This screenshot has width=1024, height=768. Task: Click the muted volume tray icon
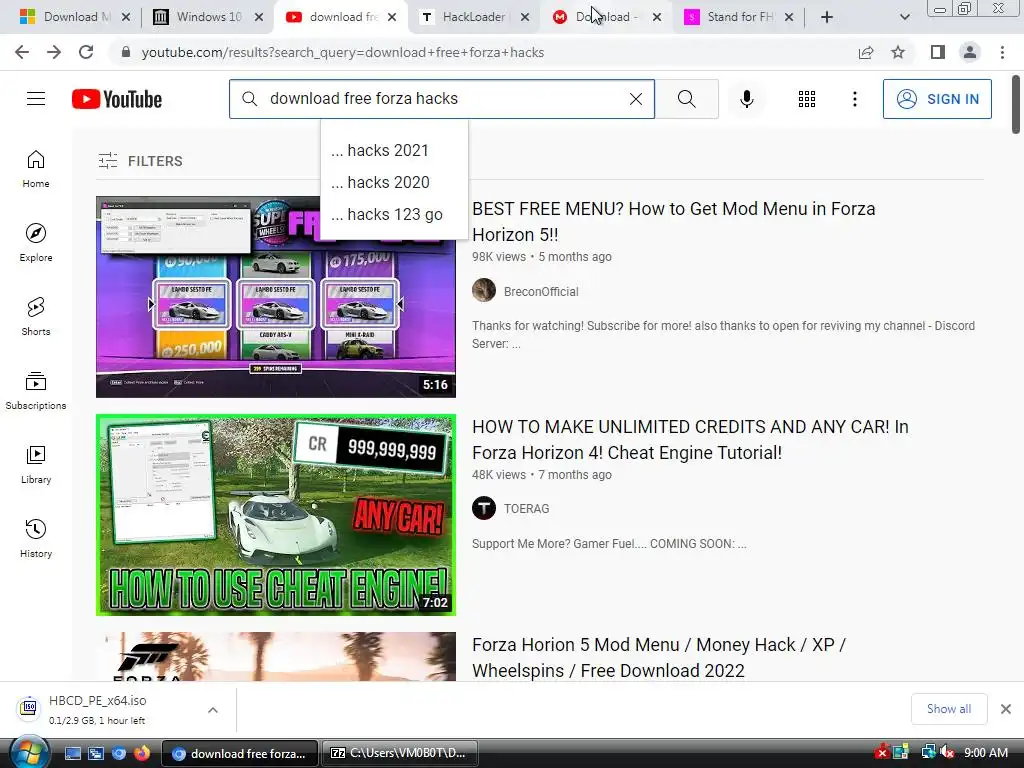click(x=946, y=752)
